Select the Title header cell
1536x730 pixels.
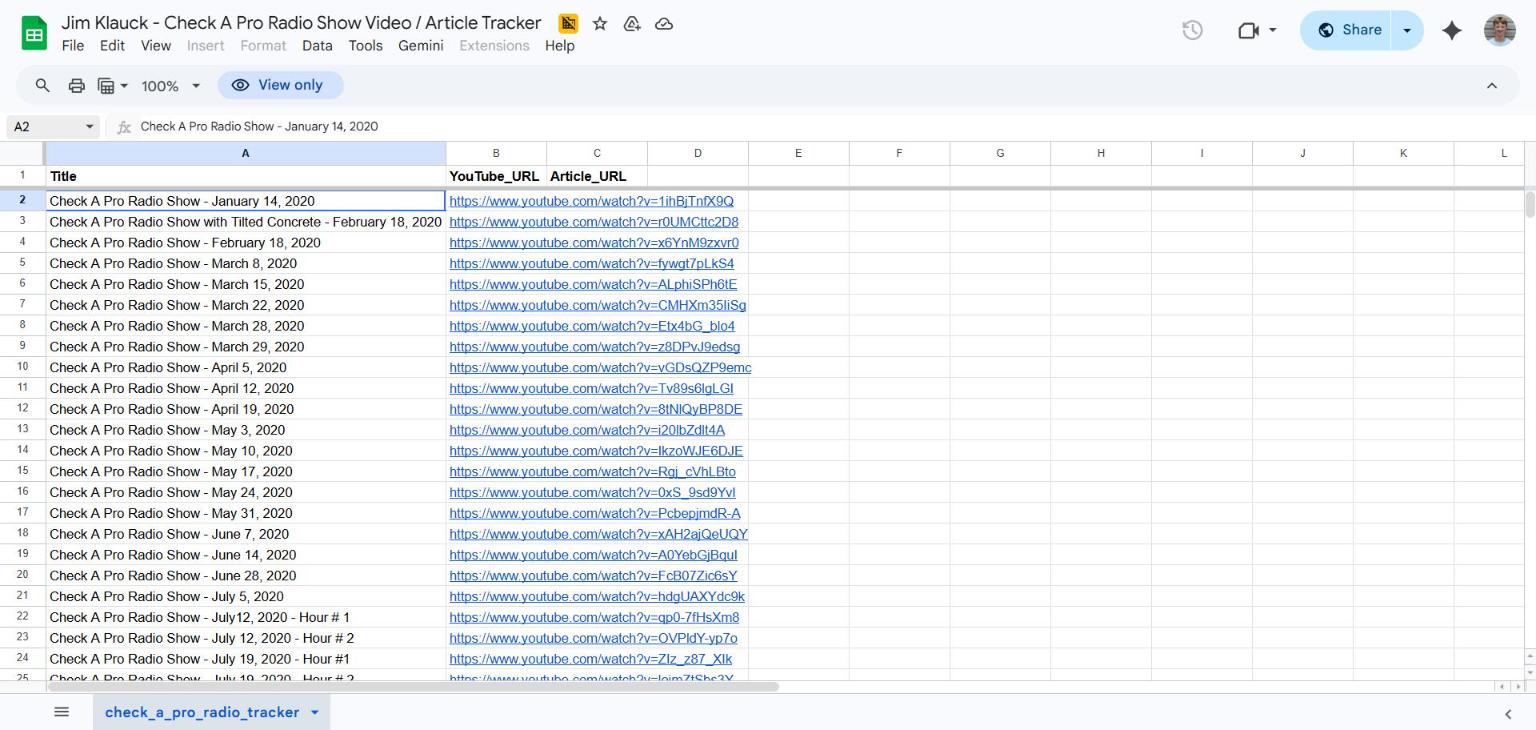[246, 176]
